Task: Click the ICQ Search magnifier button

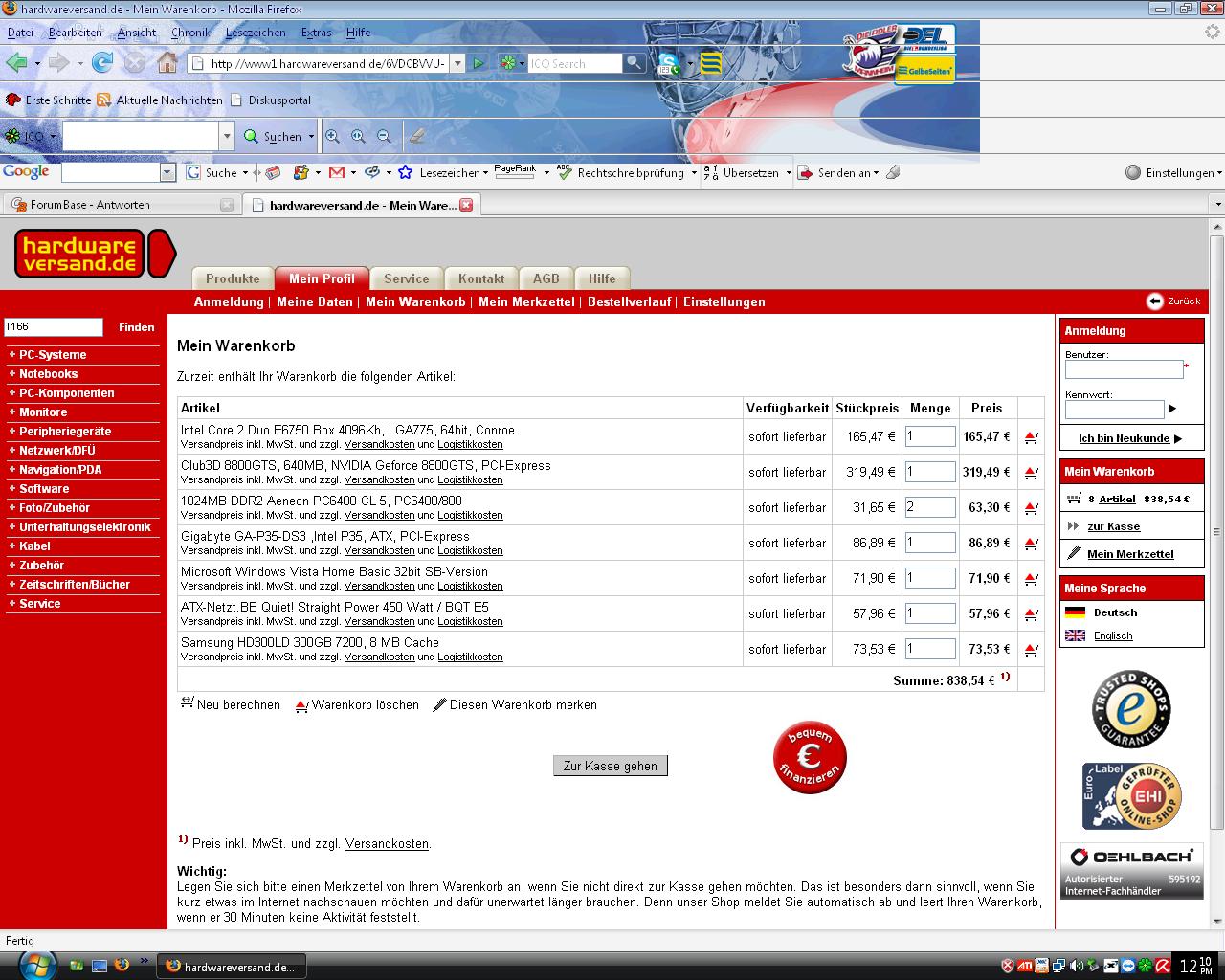Action: click(x=634, y=63)
